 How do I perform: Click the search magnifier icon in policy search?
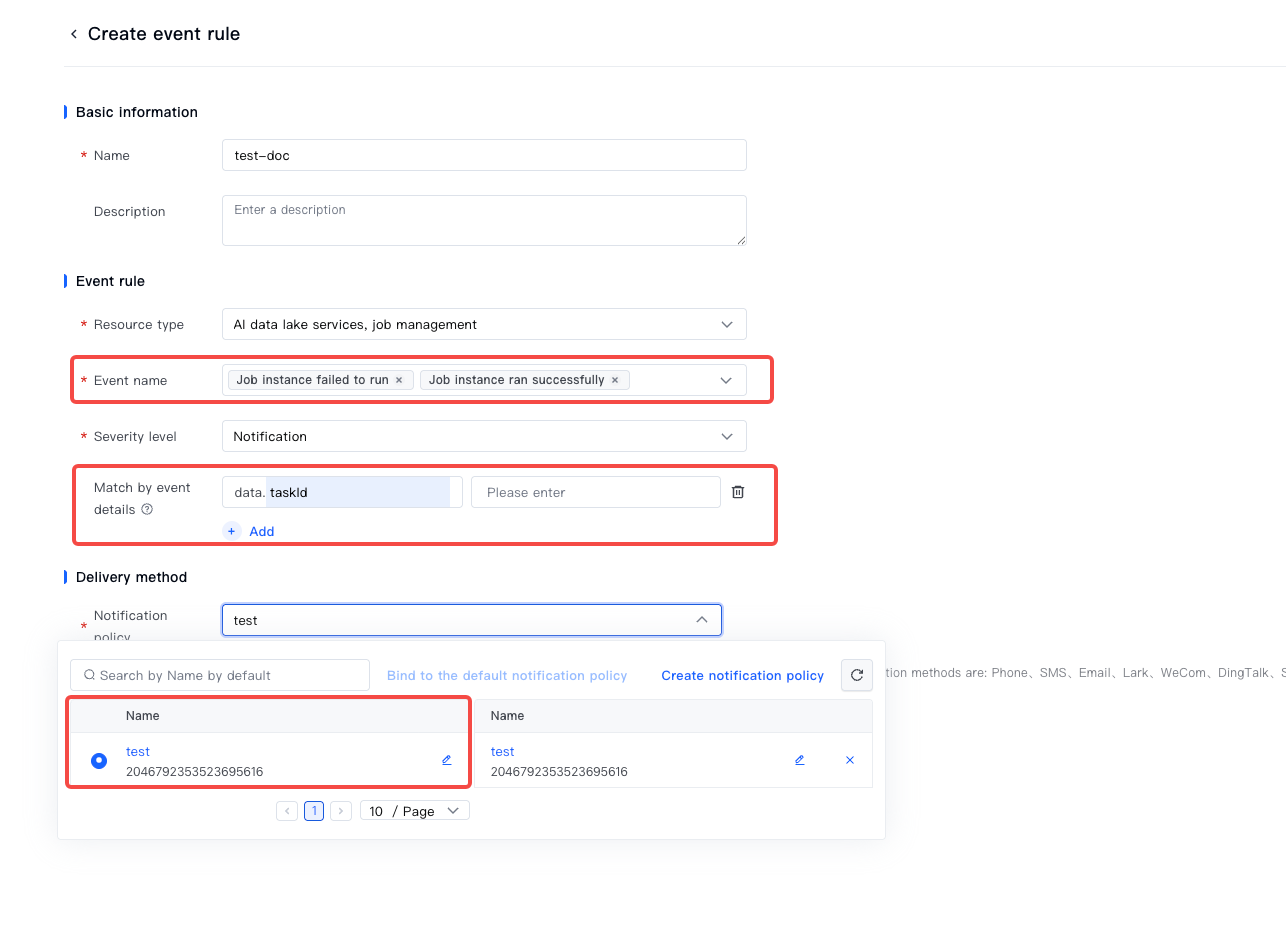[89, 675]
